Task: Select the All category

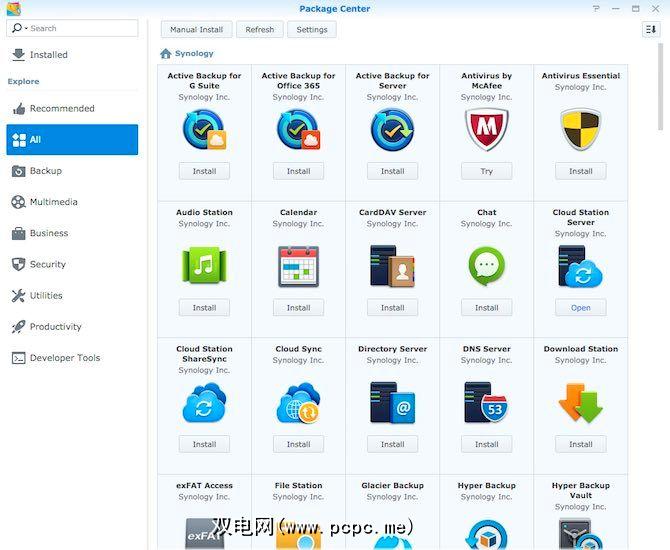Action: [72, 139]
